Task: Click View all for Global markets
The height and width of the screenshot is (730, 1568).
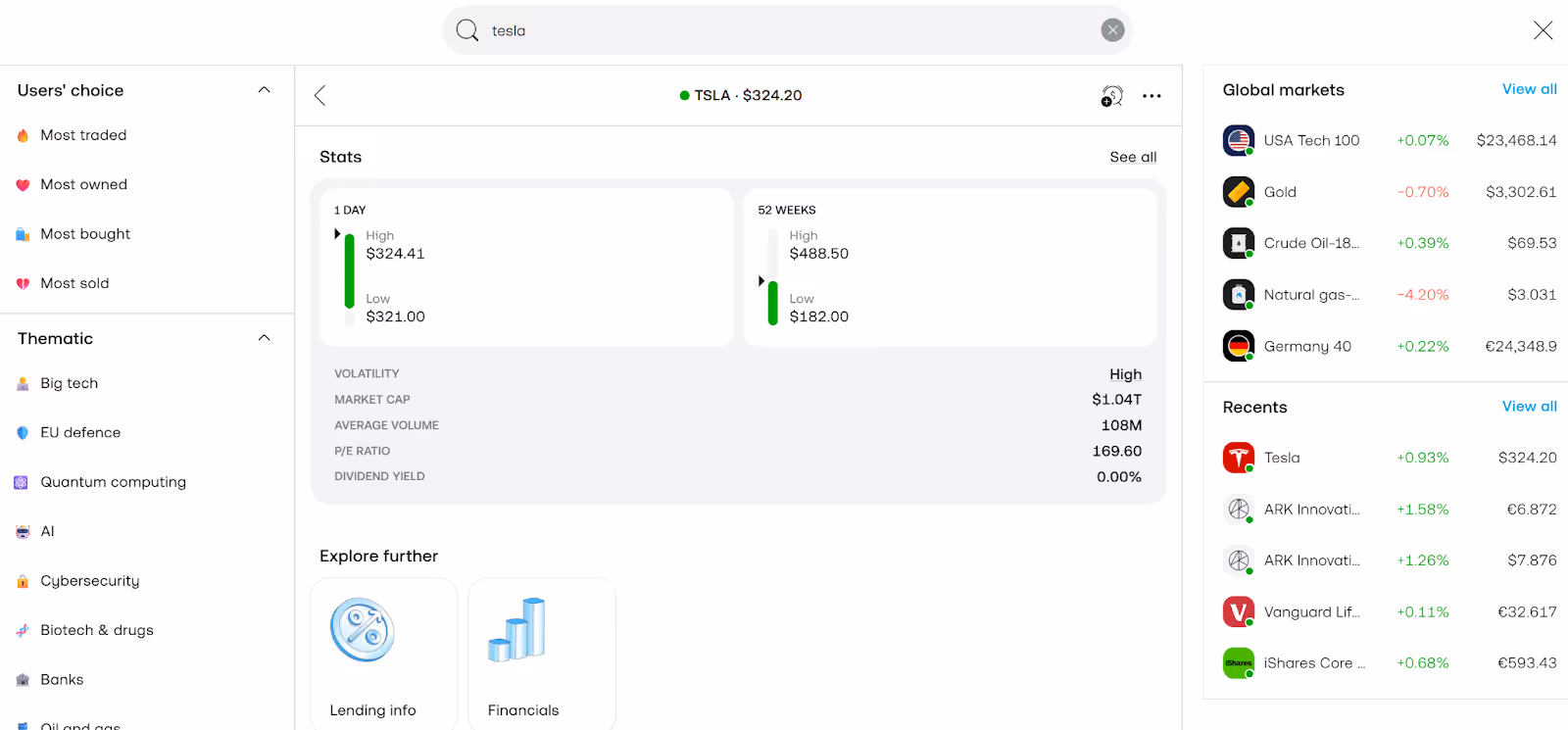Action: (x=1529, y=89)
